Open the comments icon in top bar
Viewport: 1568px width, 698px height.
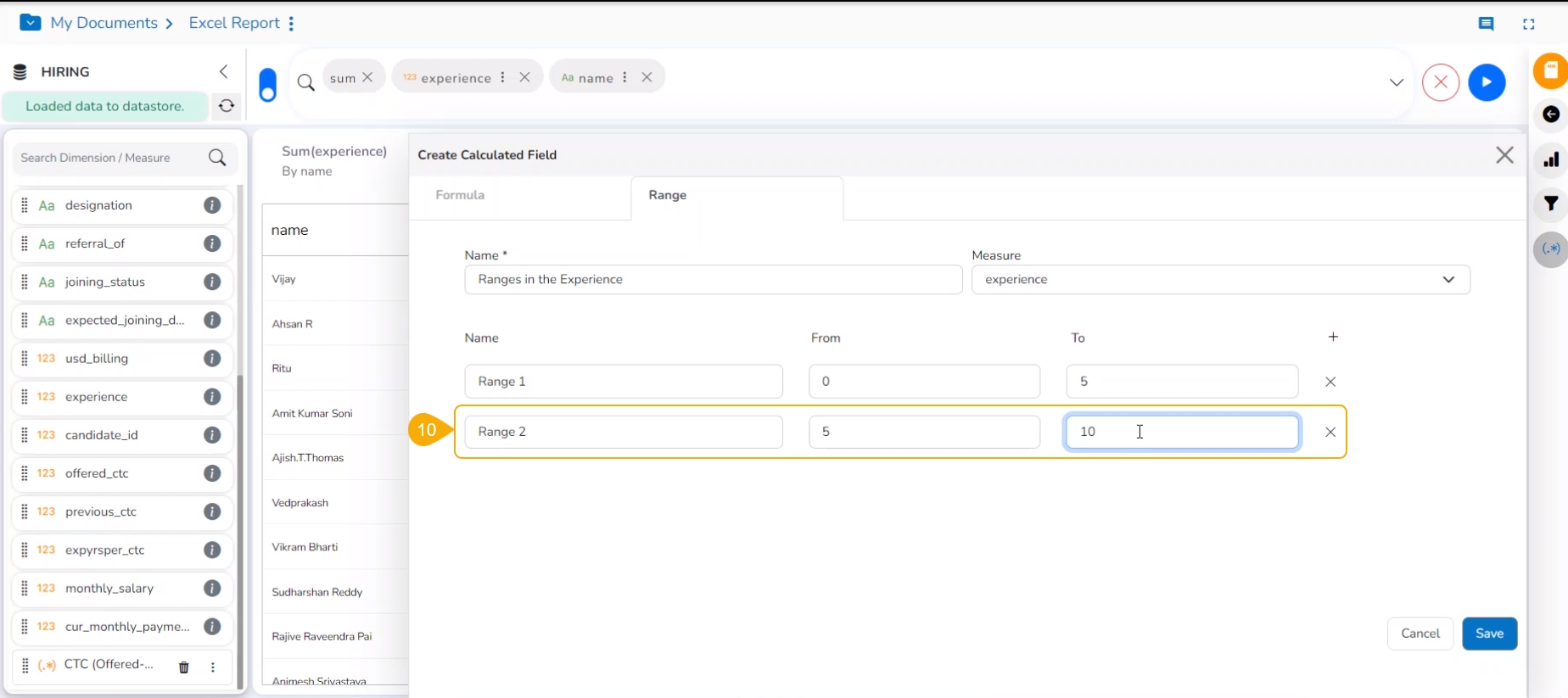coord(1486,24)
